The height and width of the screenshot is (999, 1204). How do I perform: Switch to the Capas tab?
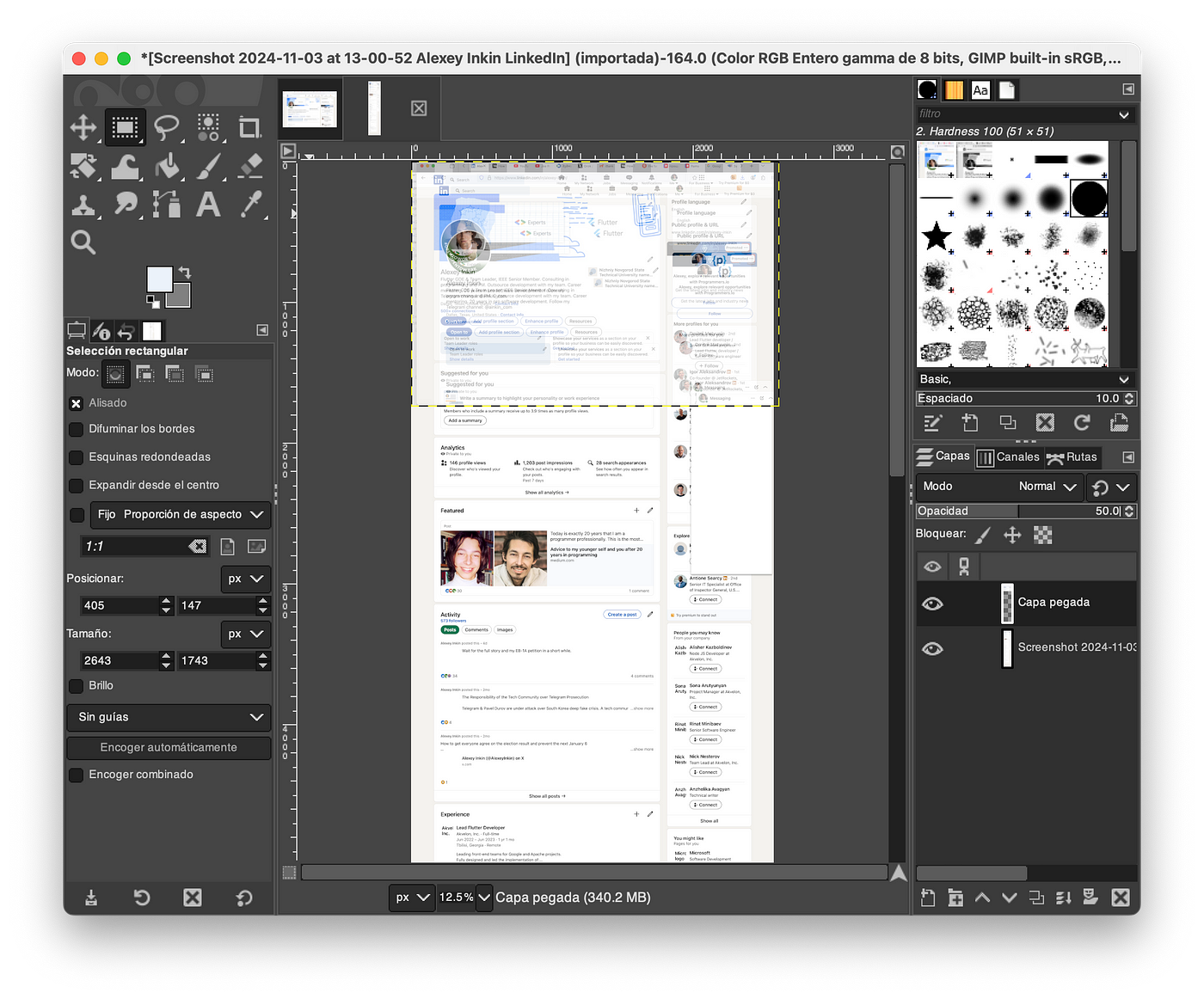(943, 457)
